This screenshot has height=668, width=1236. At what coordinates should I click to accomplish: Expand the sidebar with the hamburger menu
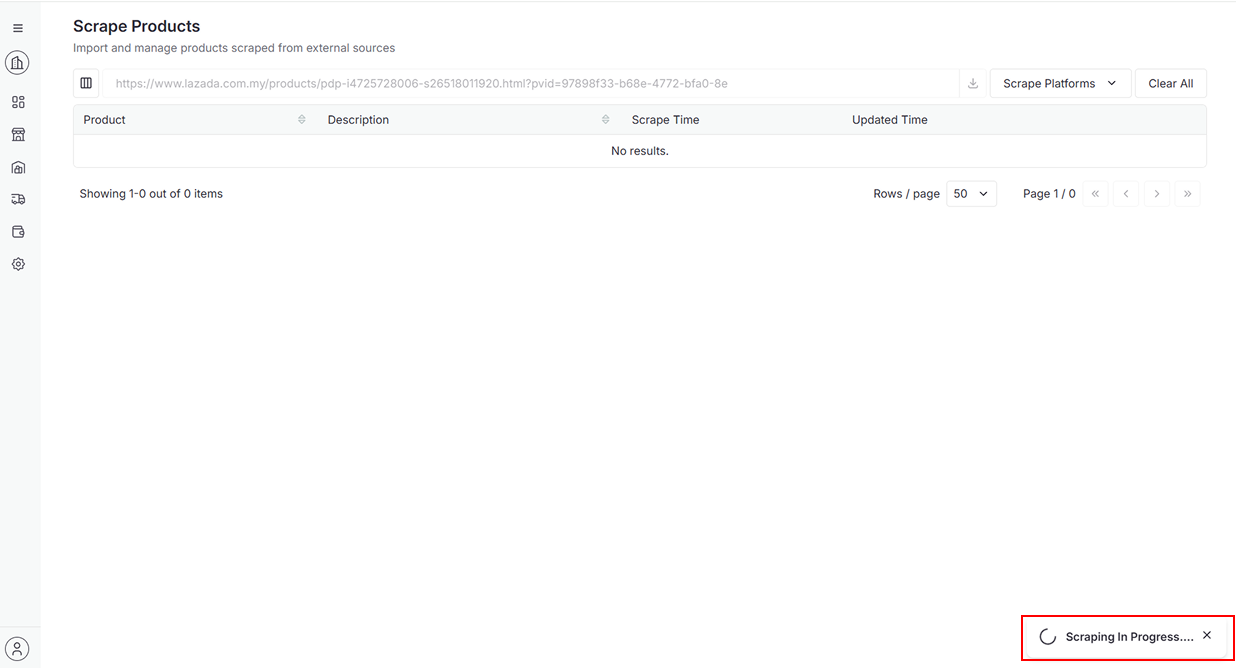pyautogui.click(x=18, y=29)
